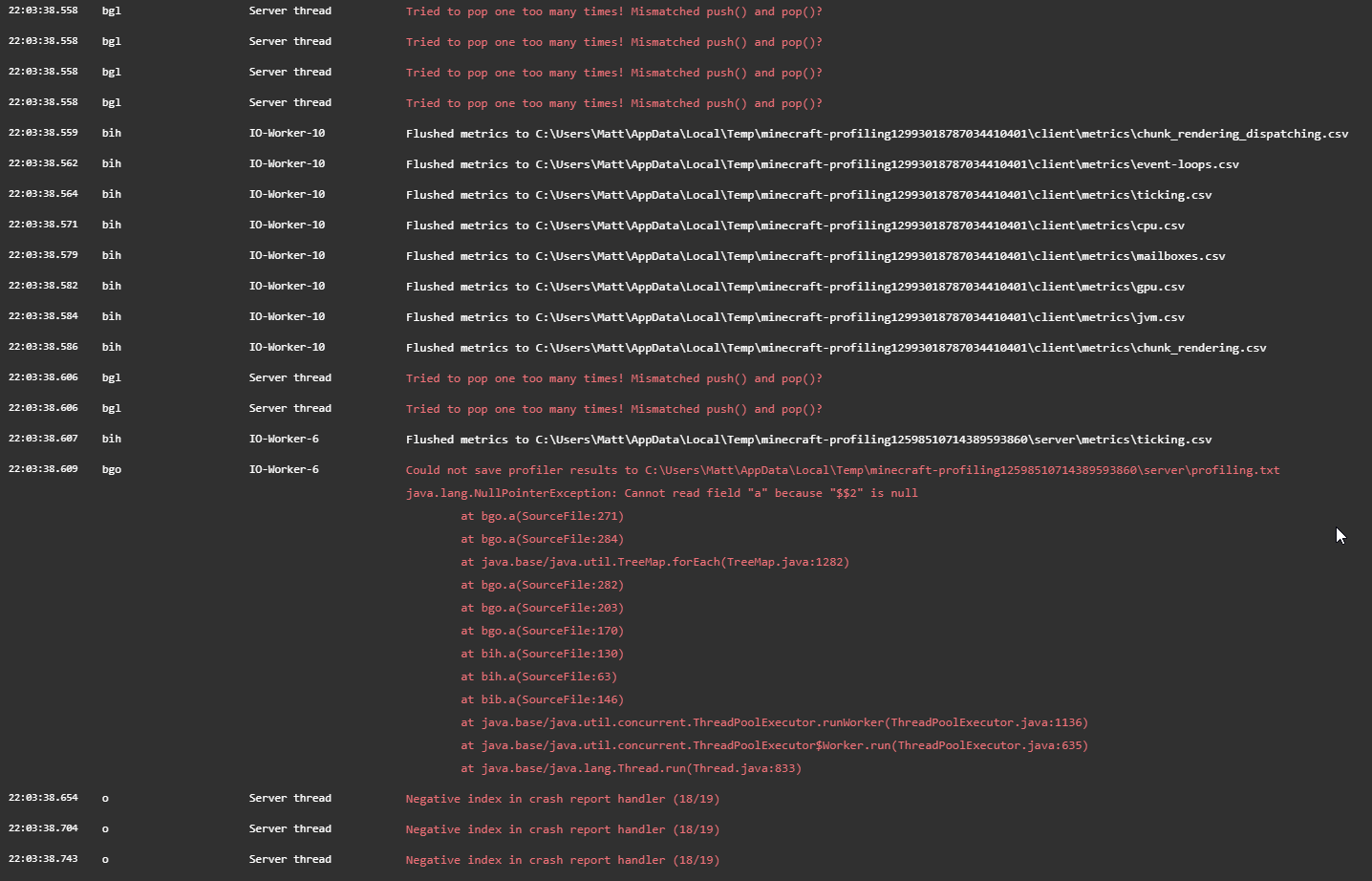
Task: Select the ThreadPoolExecutor.runWorker stack trace line
Action: [774, 722]
